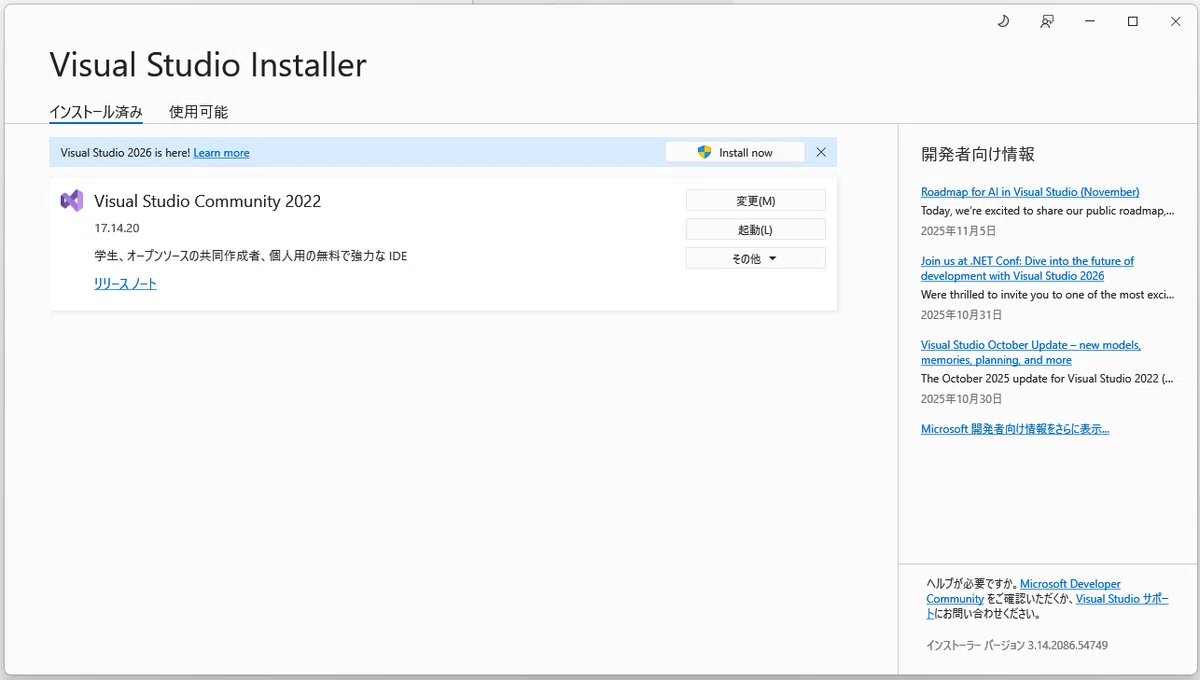Switch to the 使用可能 tab
Screen dimensions: 1200x680
(x=198, y=112)
